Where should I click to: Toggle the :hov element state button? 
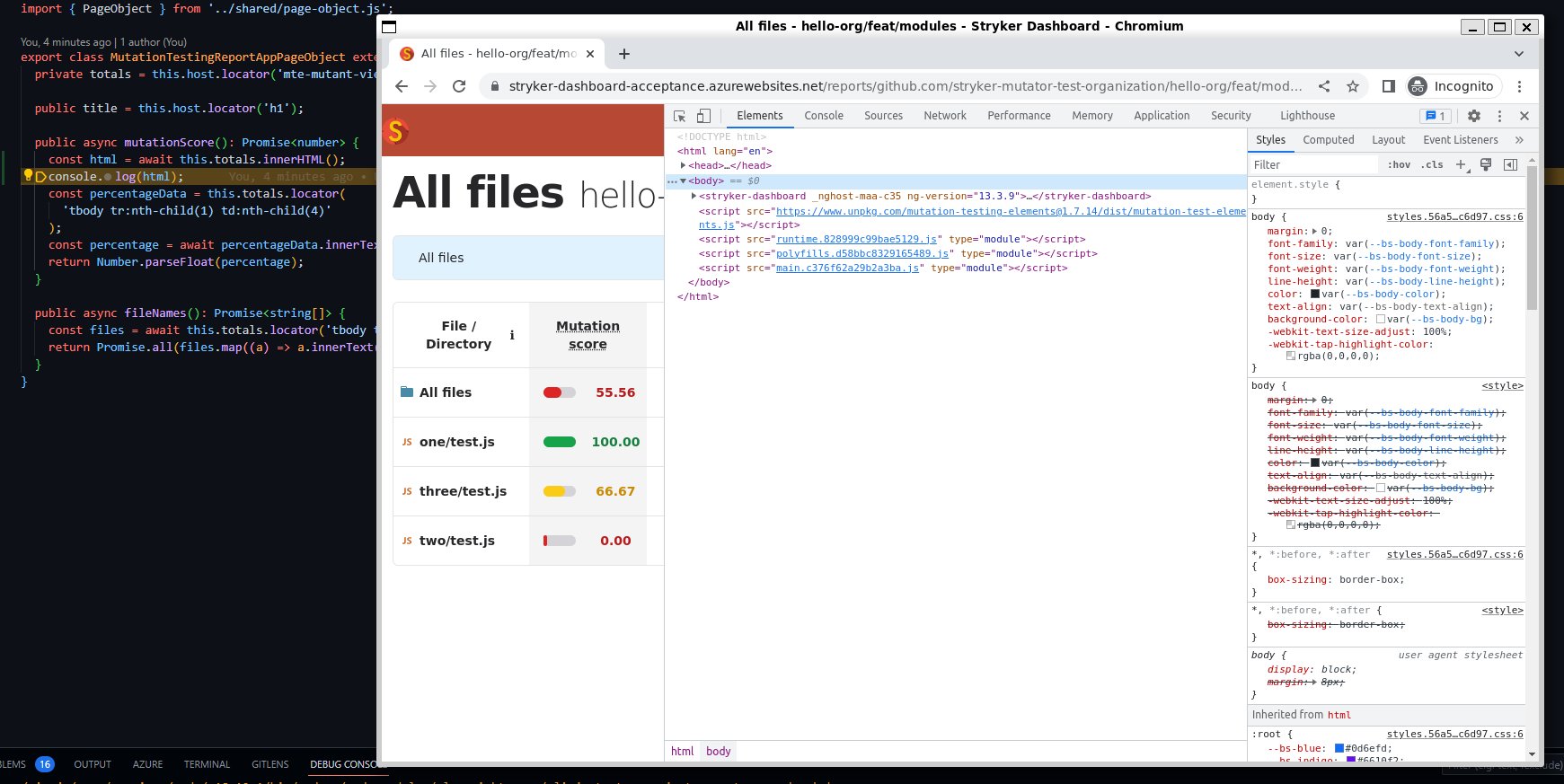[x=1399, y=164]
